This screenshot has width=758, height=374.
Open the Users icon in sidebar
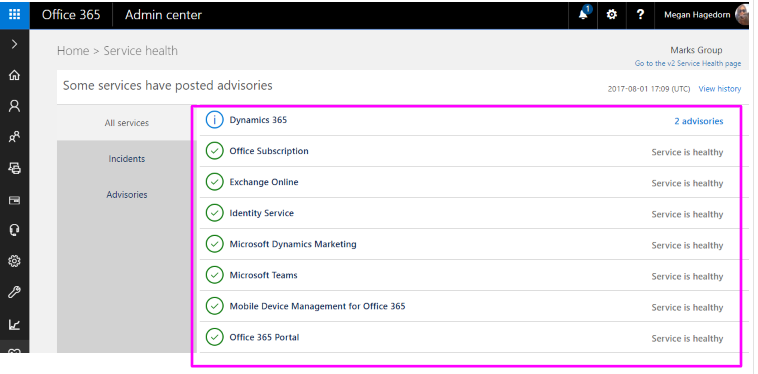click(x=15, y=106)
